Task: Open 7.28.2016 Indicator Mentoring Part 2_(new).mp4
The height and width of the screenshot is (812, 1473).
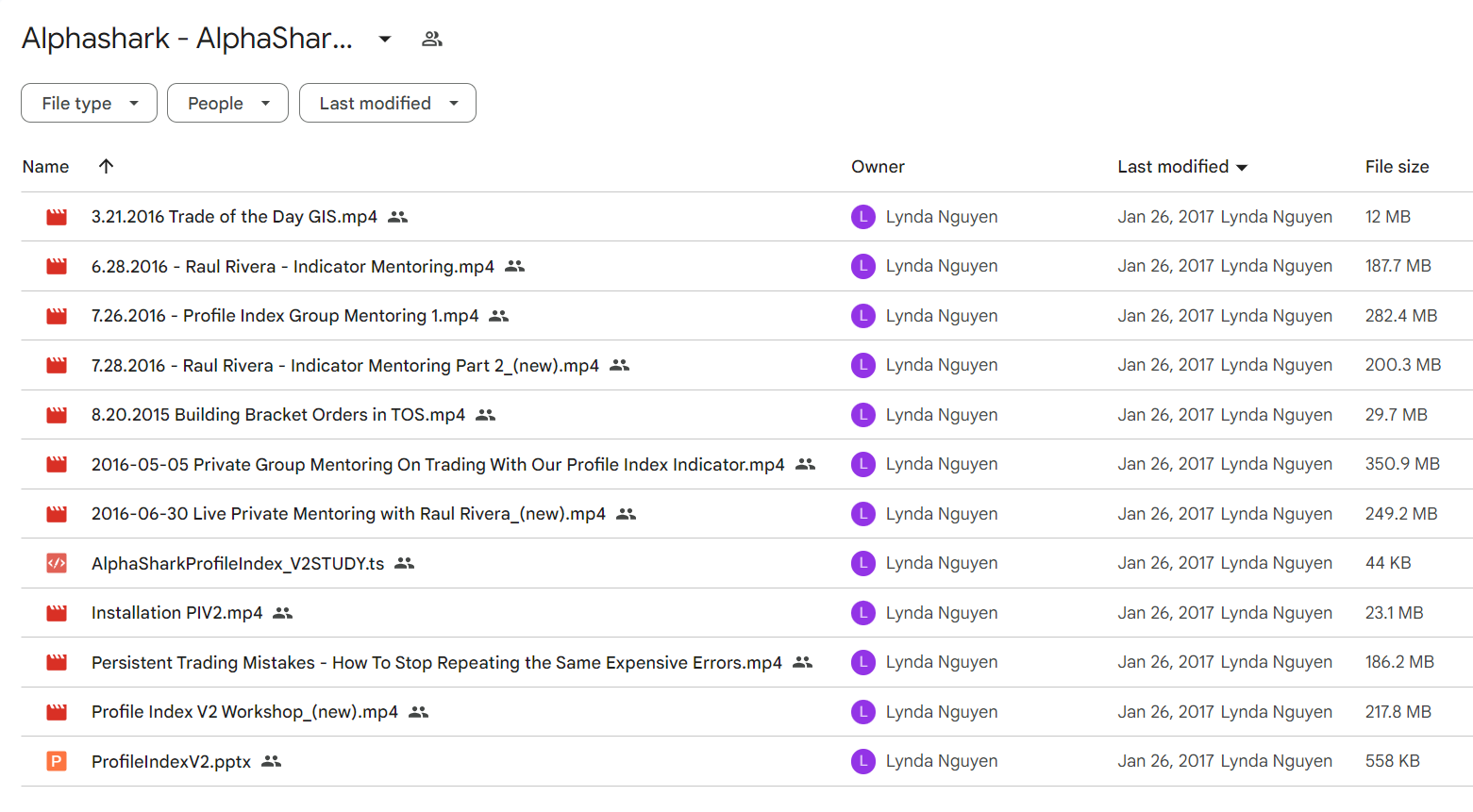Action: [x=345, y=365]
